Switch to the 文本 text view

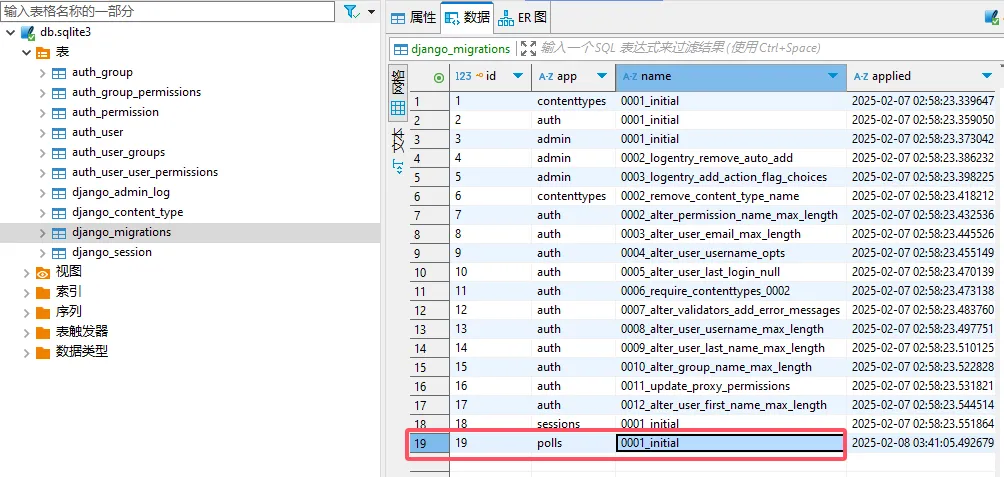point(398,152)
